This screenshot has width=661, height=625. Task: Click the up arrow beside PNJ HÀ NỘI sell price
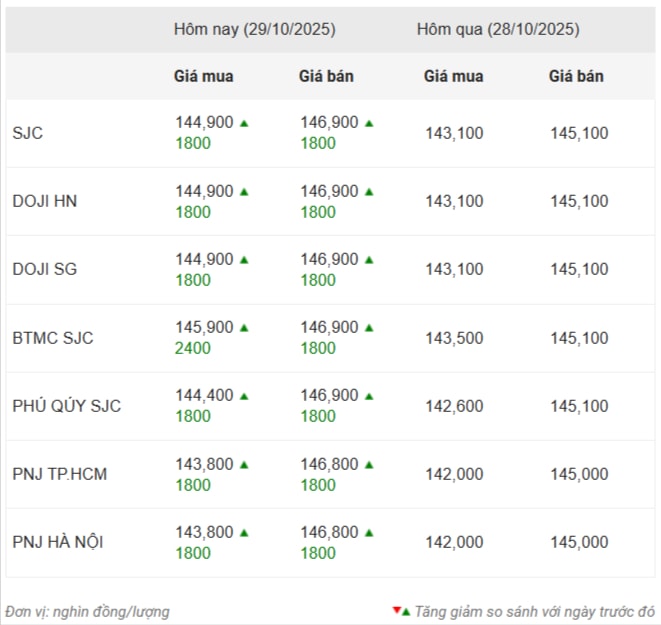click(369, 533)
